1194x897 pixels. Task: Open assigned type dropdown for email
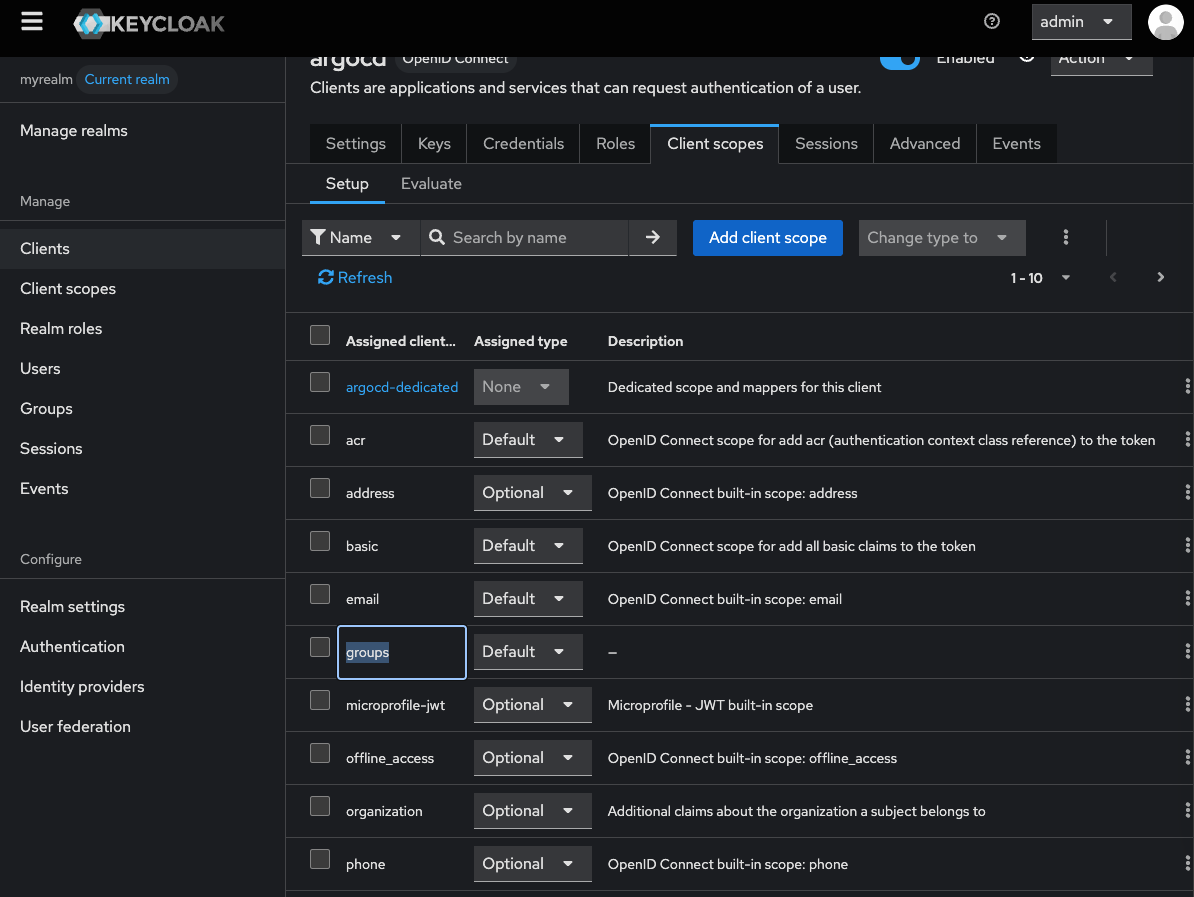[x=528, y=599]
